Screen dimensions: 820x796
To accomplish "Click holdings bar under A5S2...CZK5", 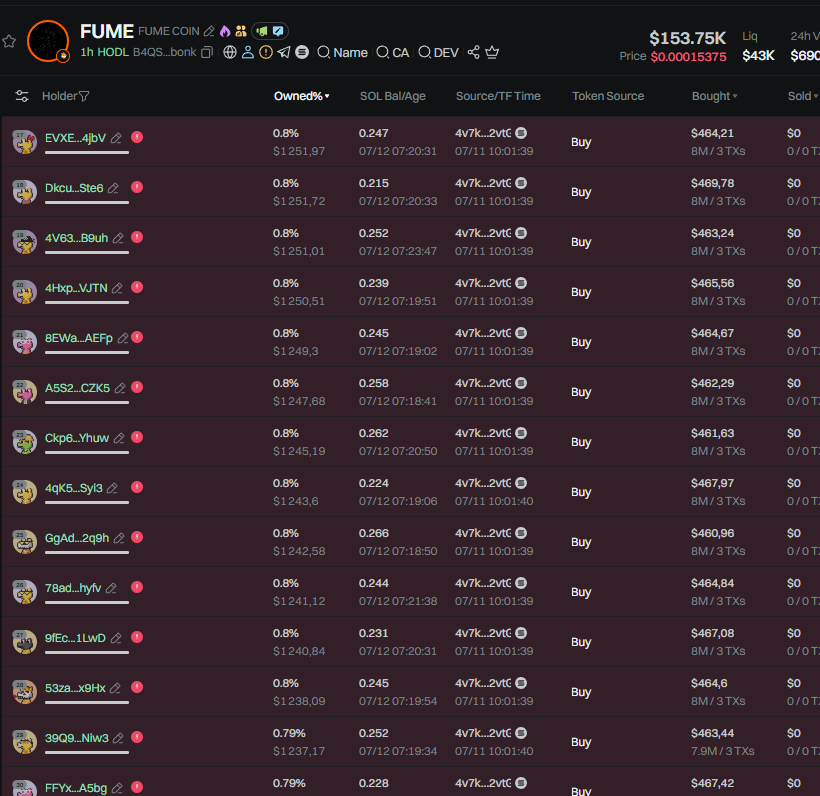I will (x=87, y=403).
